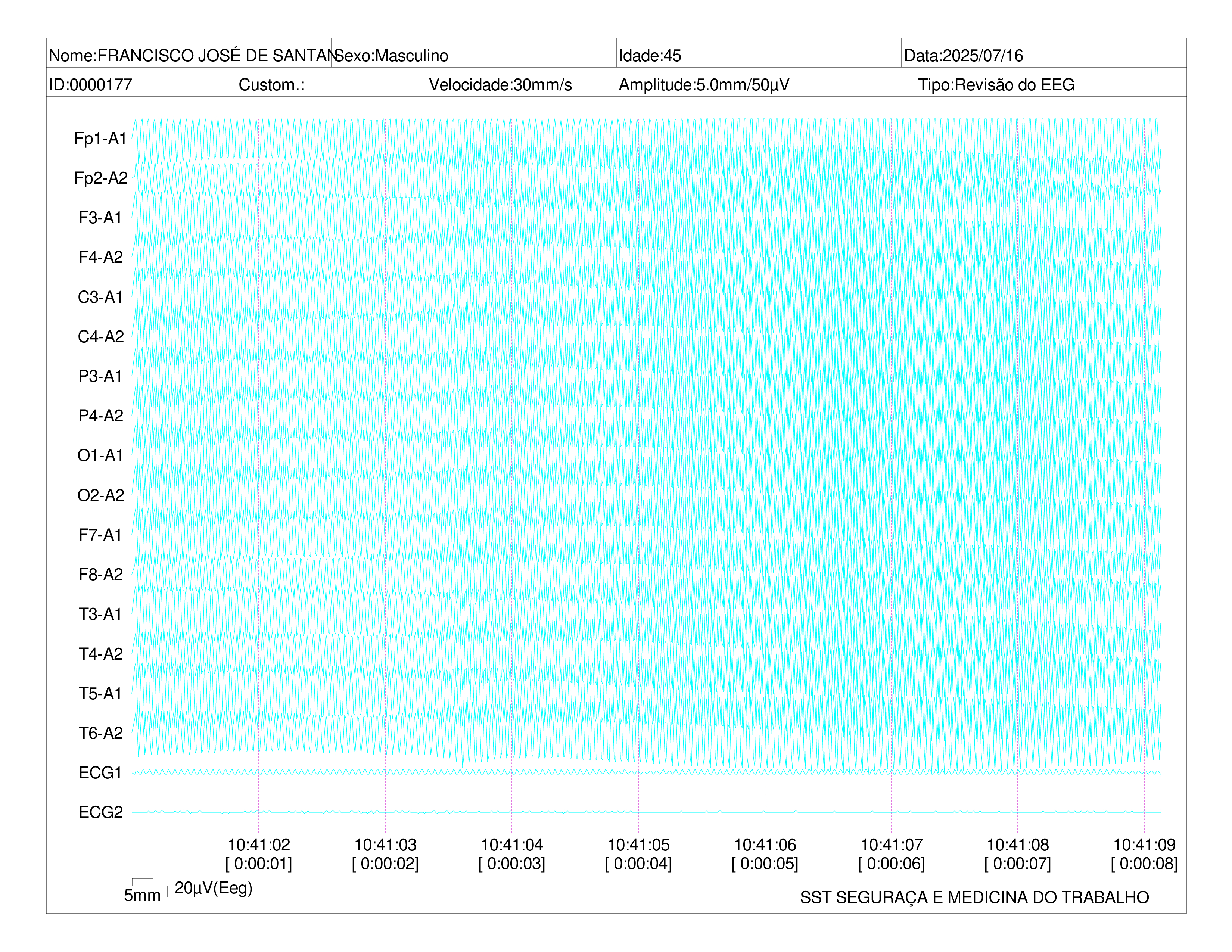
Task: Click the elapsed time '[ 0:00:08]'
Action: point(1144,864)
